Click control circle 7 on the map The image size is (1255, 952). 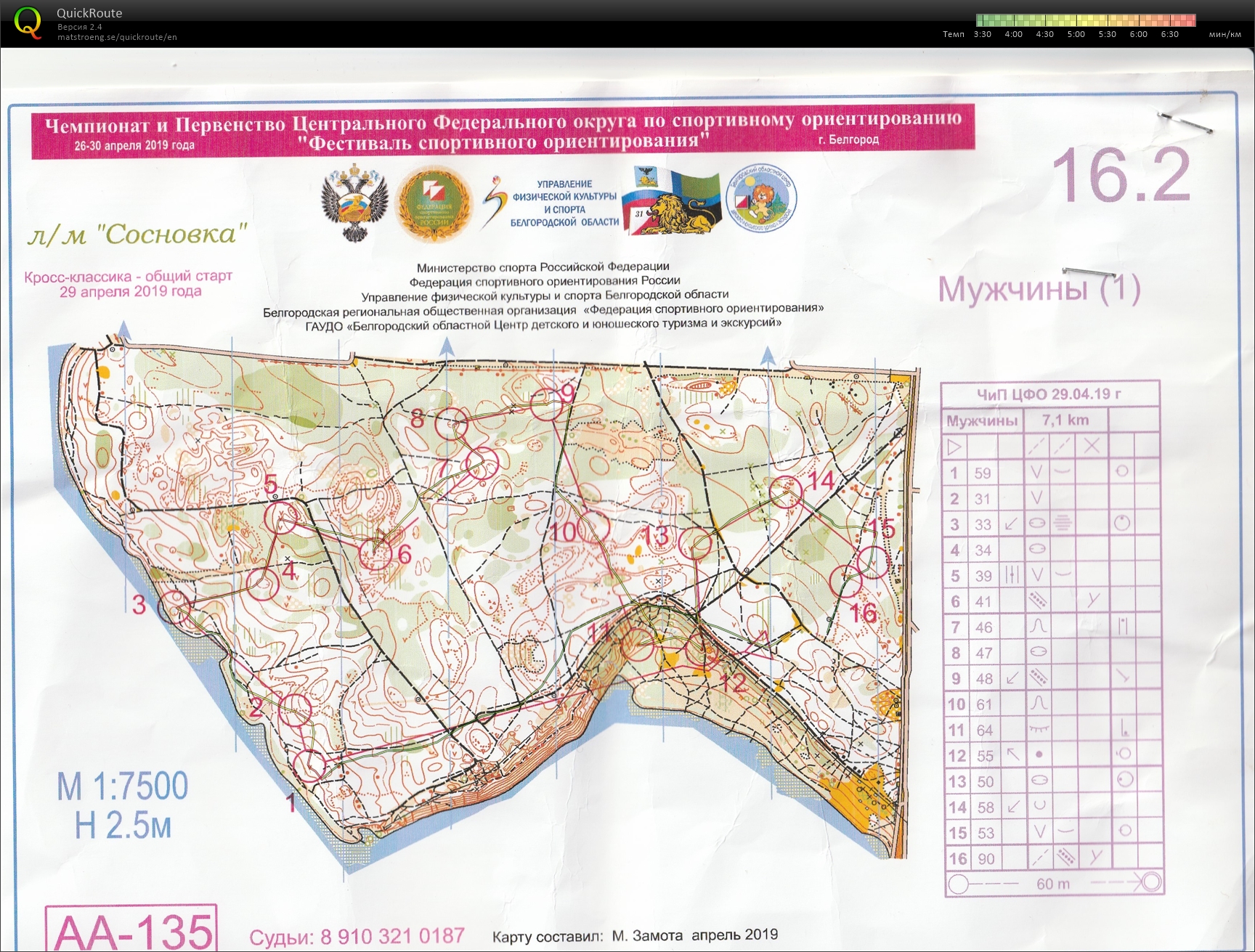pos(482,464)
